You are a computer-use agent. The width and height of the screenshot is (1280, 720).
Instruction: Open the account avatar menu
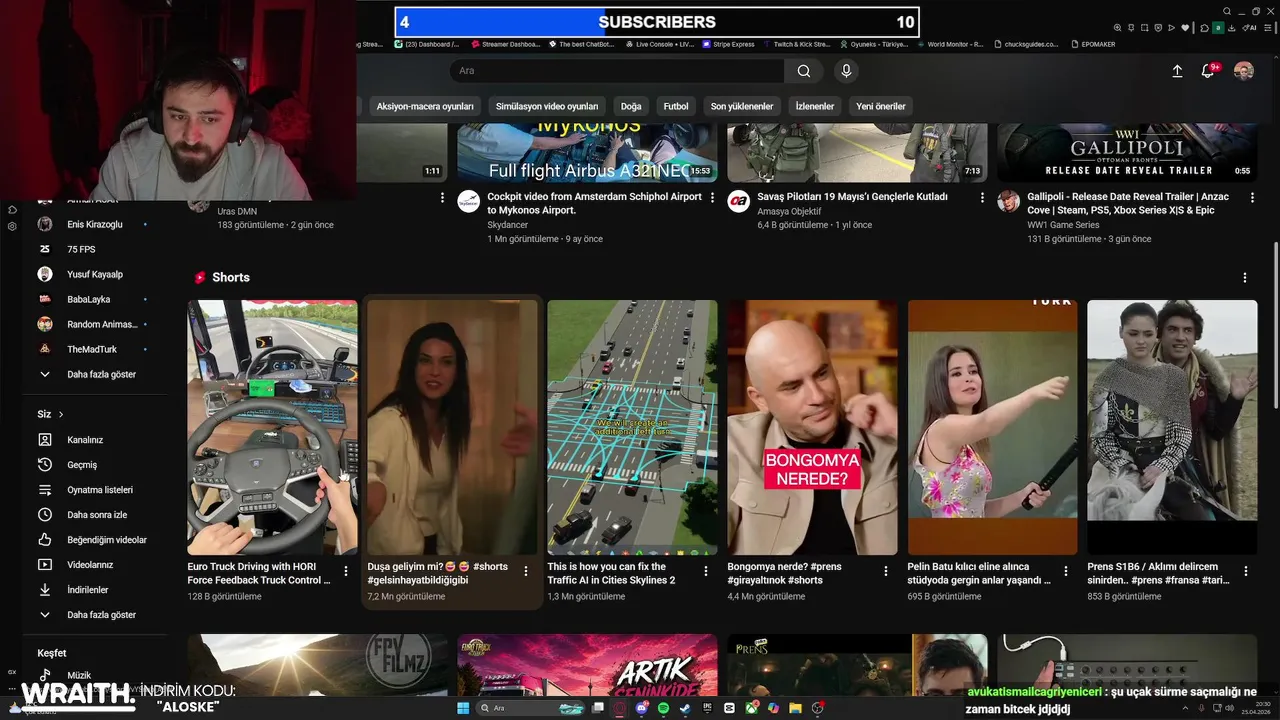[x=1244, y=71]
